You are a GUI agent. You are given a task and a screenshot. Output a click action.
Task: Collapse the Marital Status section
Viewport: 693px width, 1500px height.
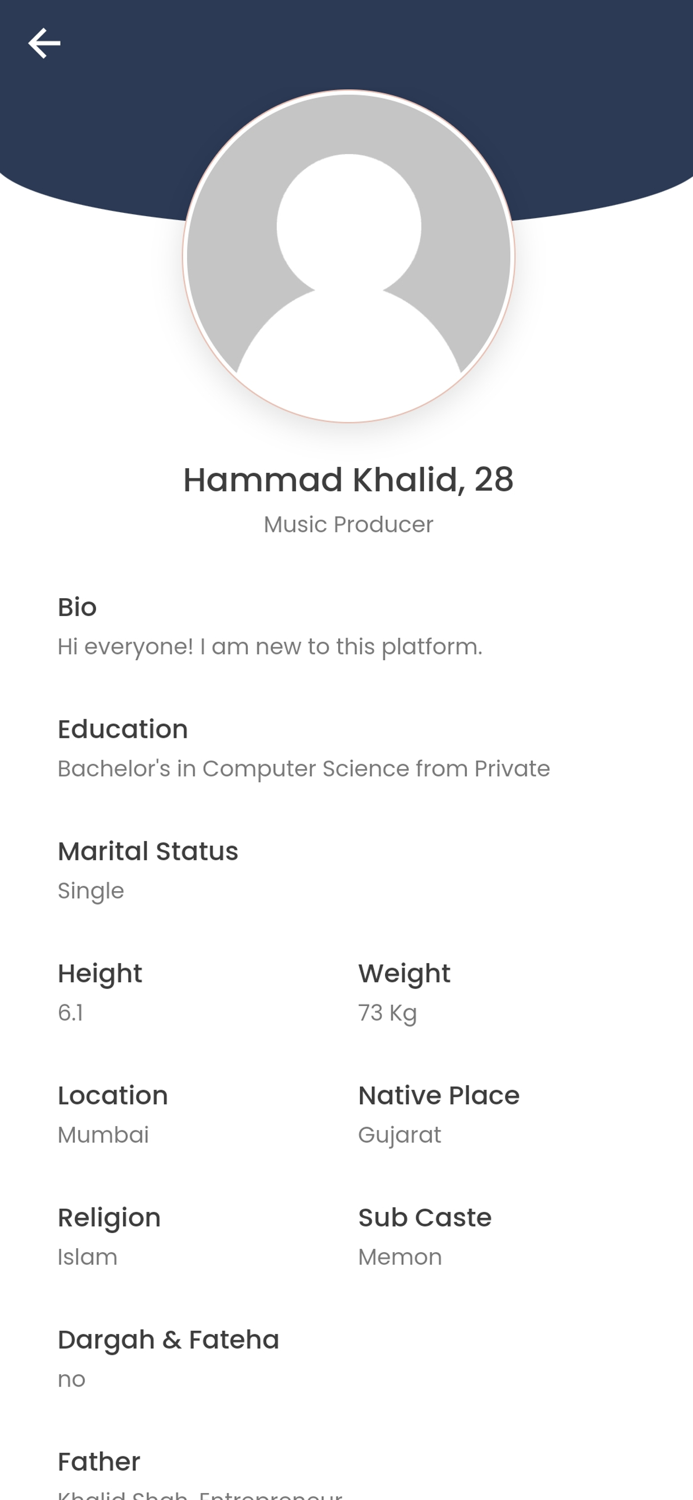point(148,851)
